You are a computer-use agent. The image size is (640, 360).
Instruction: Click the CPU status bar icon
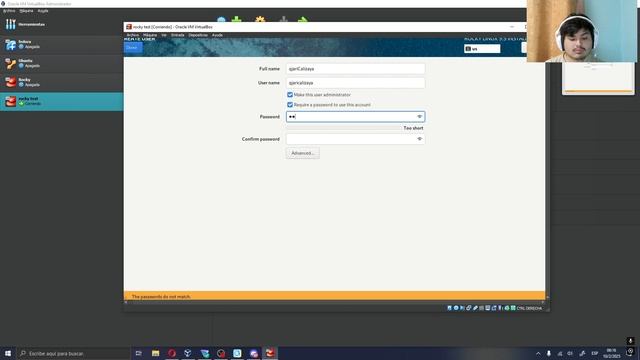[500, 308]
